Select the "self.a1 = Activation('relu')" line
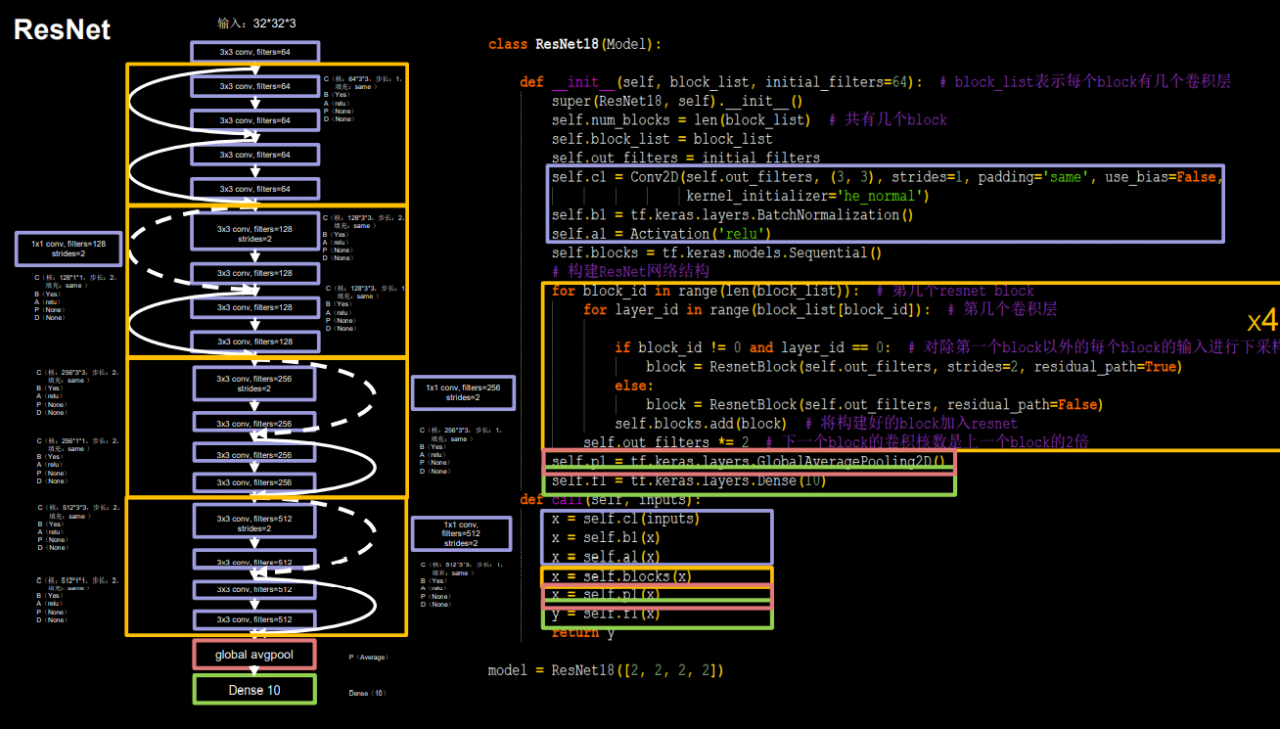 coord(661,234)
